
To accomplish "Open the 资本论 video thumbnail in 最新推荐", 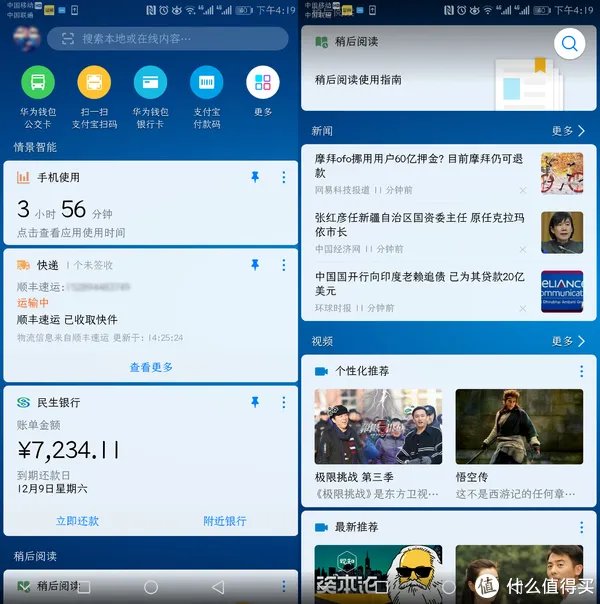I will (378, 574).
